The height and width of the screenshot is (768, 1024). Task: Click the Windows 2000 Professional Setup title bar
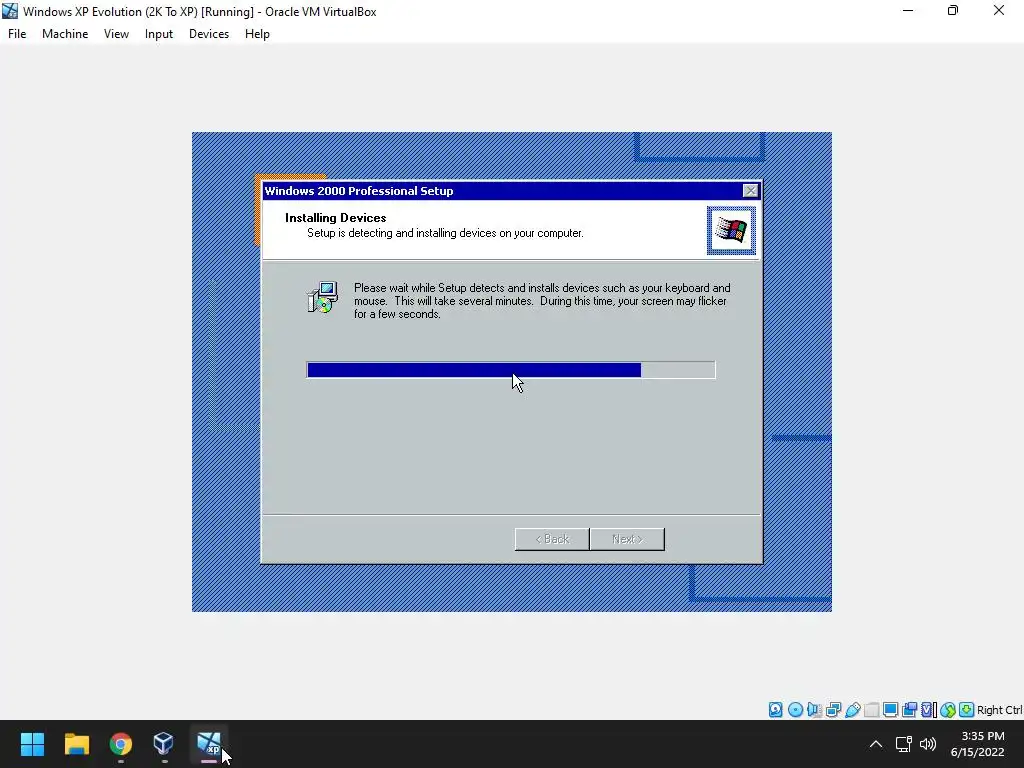tap(502, 191)
